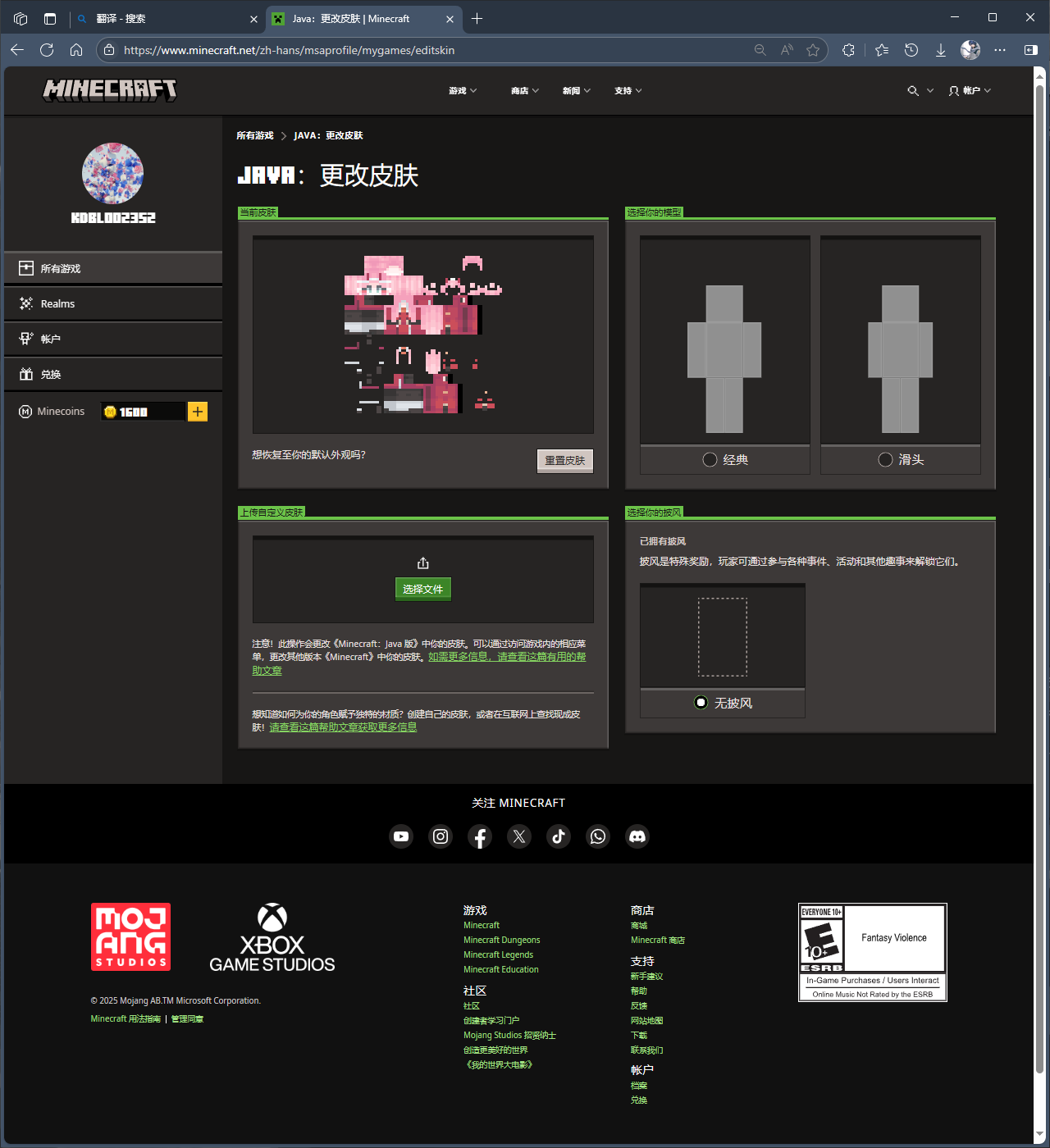1050x1148 pixels.
Task: Open browser favorites list icon
Action: click(x=882, y=50)
